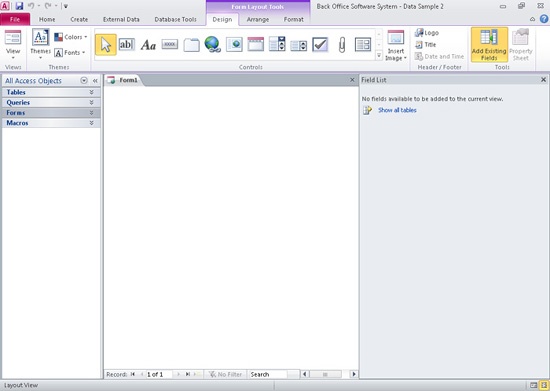Go to the last record
The height and width of the screenshot is (391, 550).
coord(188,375)
